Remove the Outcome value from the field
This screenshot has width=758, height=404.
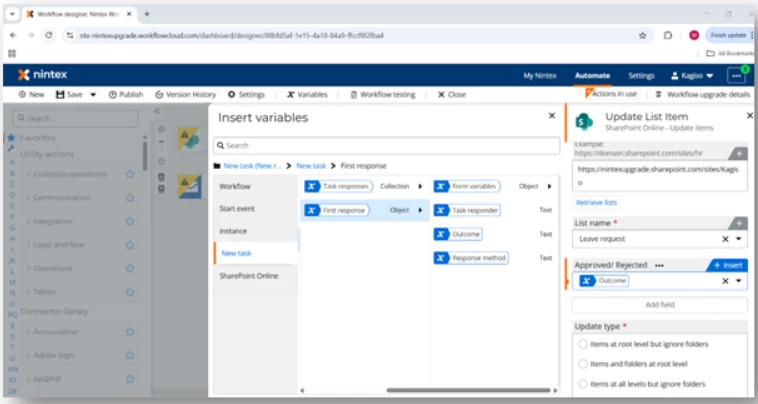725,281
